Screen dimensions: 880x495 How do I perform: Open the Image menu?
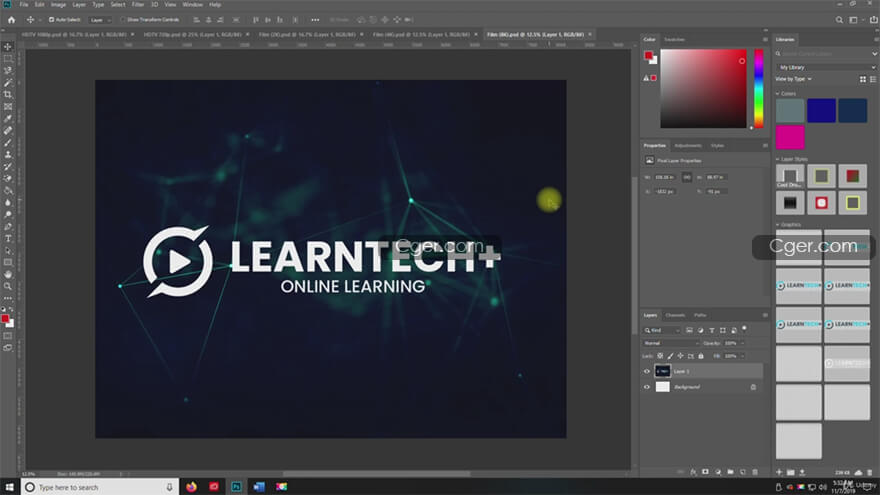click(58, 4)
